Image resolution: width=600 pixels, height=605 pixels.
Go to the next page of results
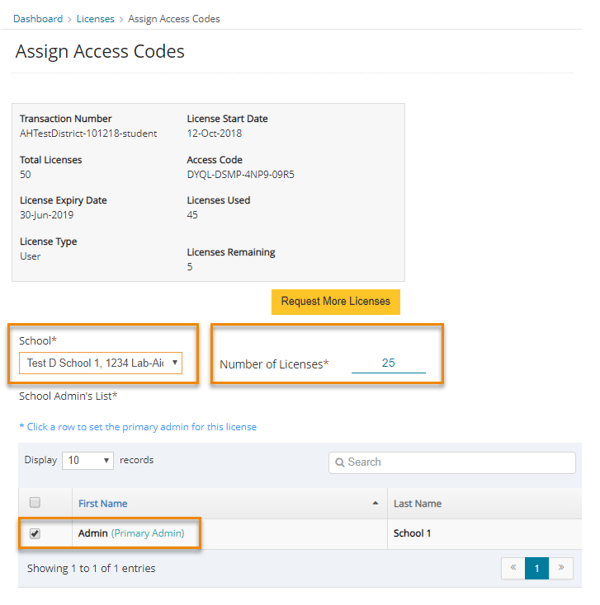click(x=560, y=568)
